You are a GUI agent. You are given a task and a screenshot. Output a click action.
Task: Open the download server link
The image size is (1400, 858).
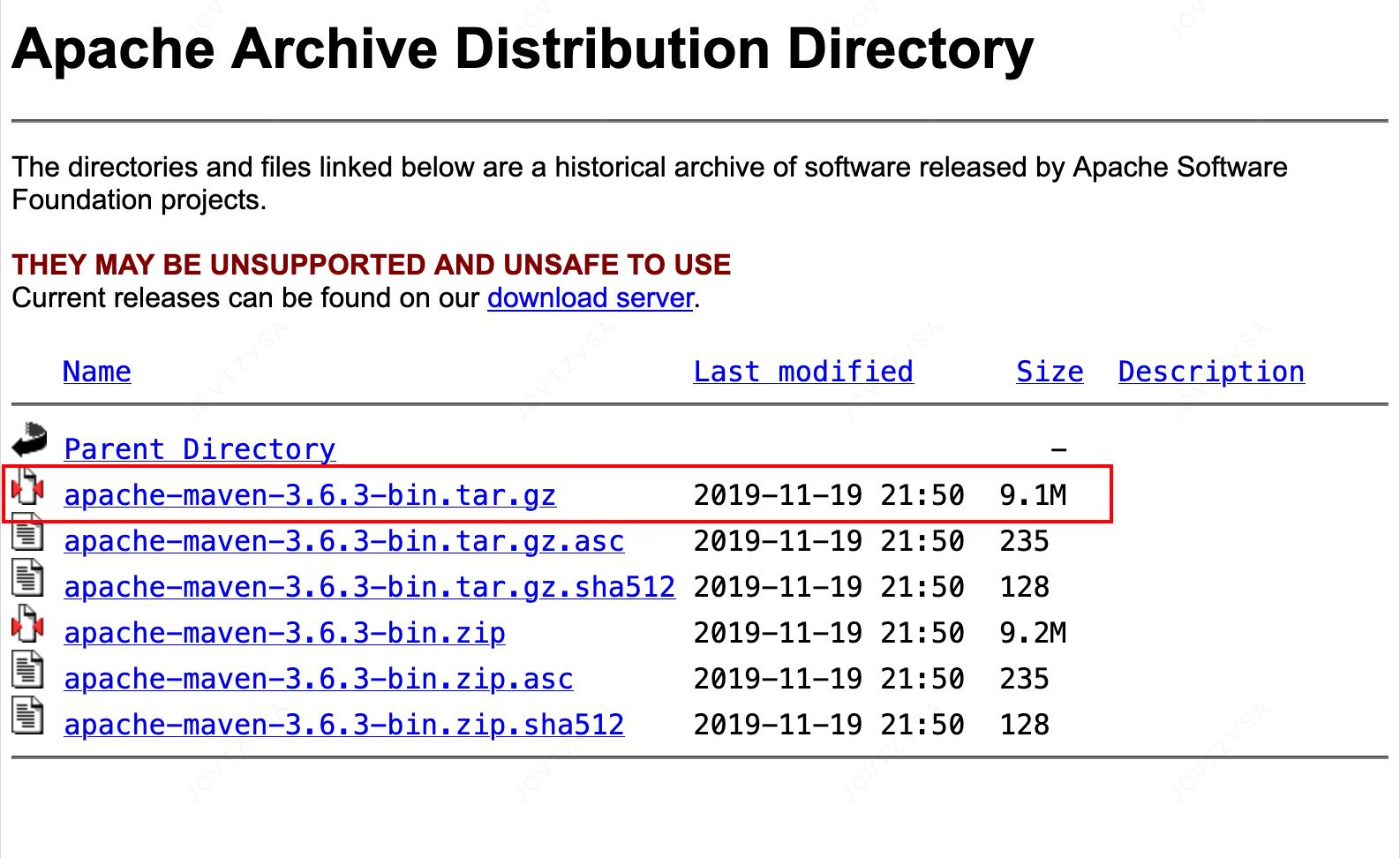(591, 298)
